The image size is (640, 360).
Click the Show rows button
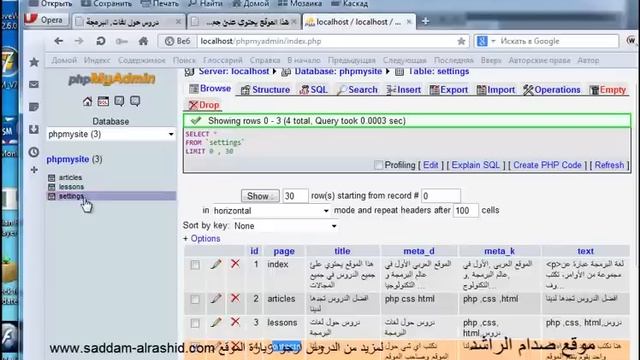[x=260, y=196]
